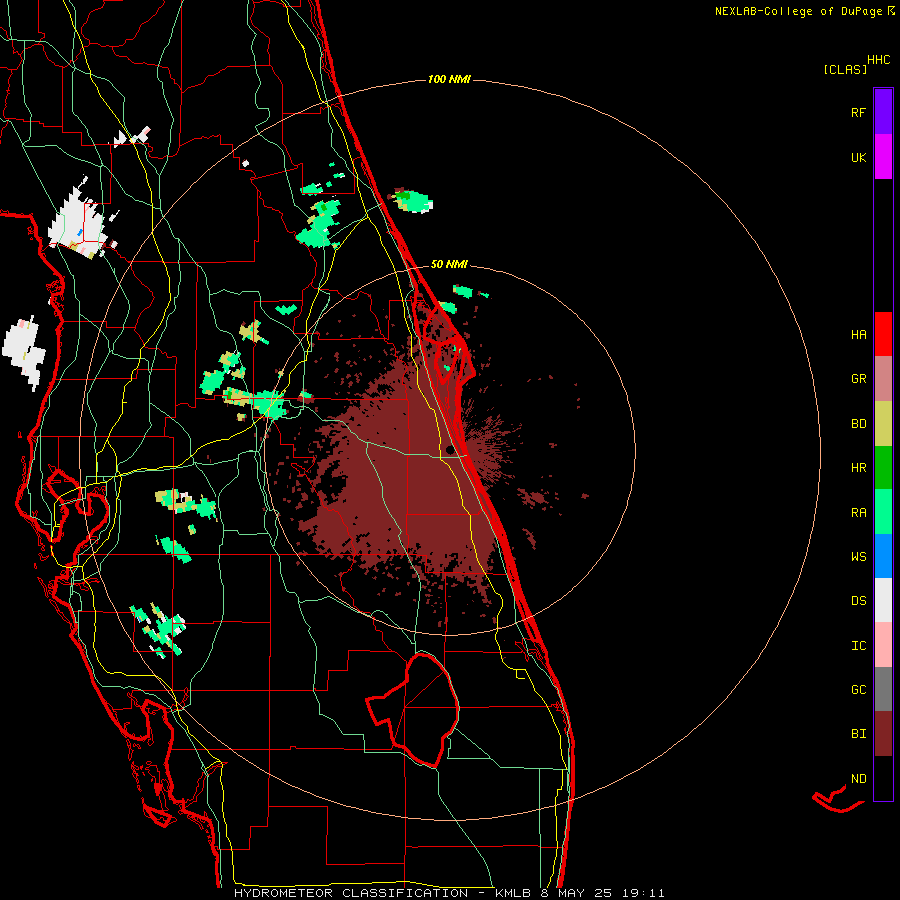Click the BI legend label

point(858,734)
